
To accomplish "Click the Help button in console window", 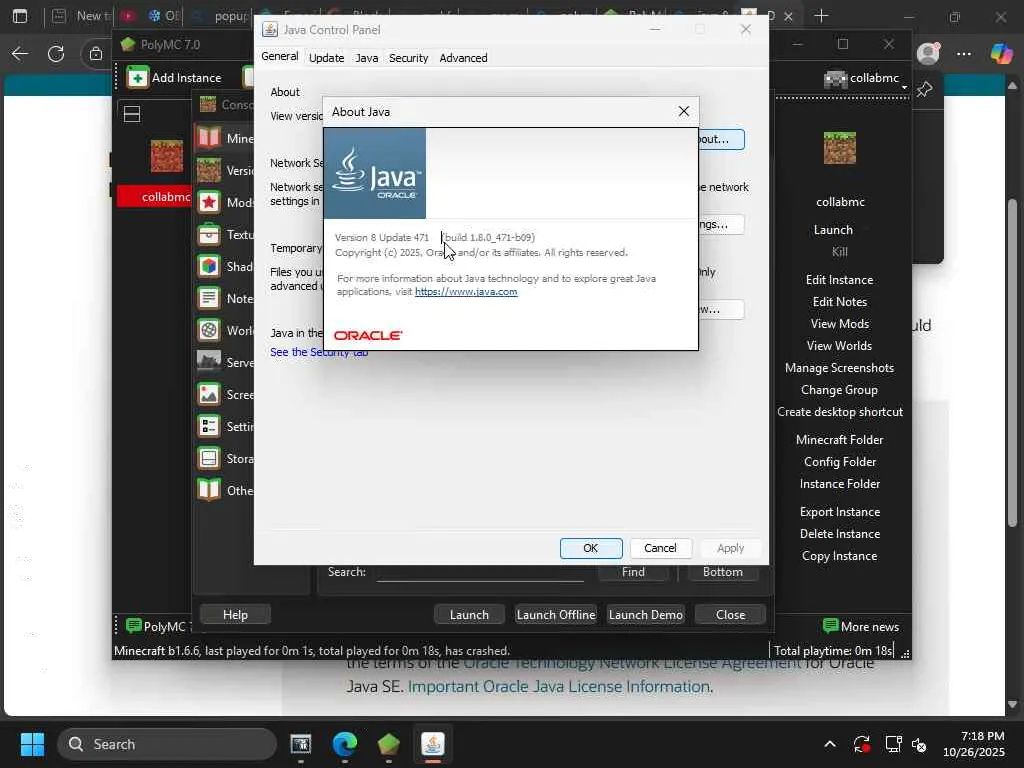I will point(235,615).
